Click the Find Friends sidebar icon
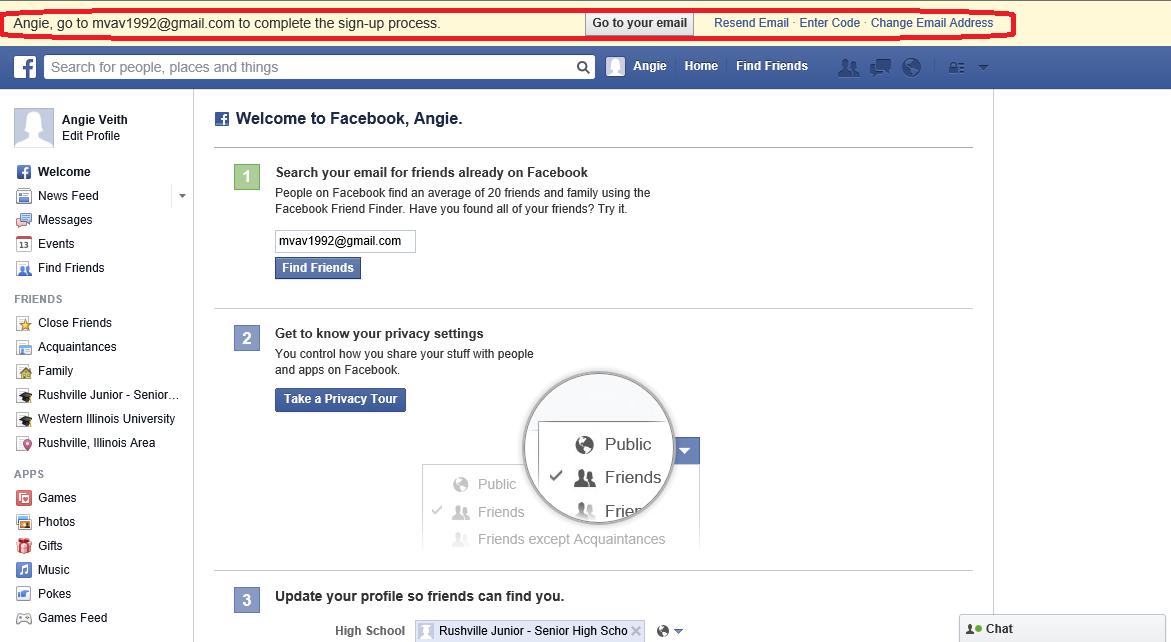The image size is (1171, 642). coord(24,269)
